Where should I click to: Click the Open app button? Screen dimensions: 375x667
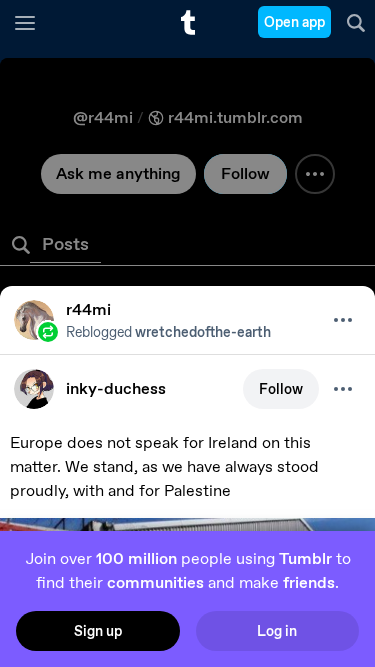point(294,22)
